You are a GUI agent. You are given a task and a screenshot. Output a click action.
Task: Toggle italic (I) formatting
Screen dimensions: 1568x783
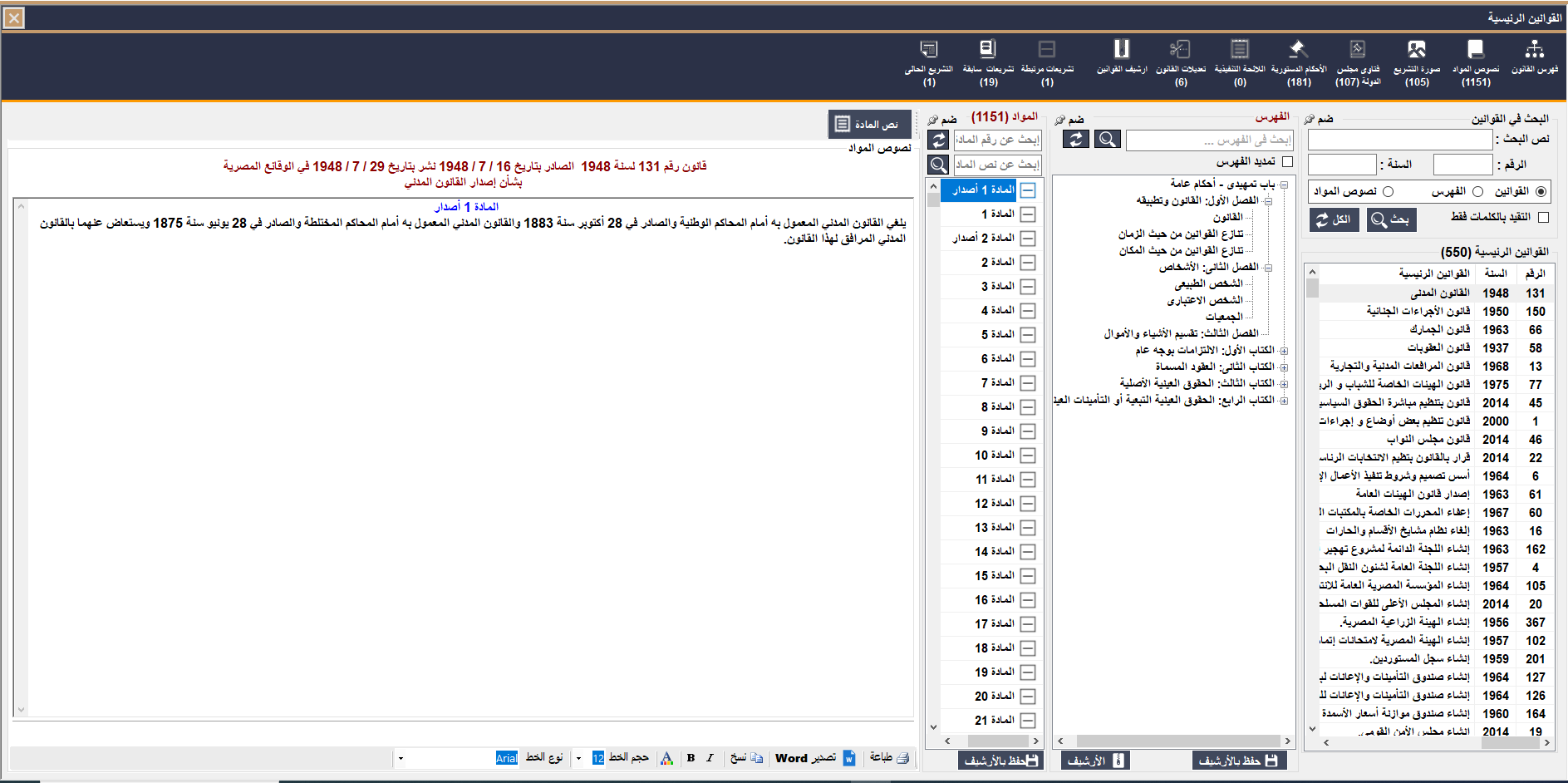pos(710,758)
